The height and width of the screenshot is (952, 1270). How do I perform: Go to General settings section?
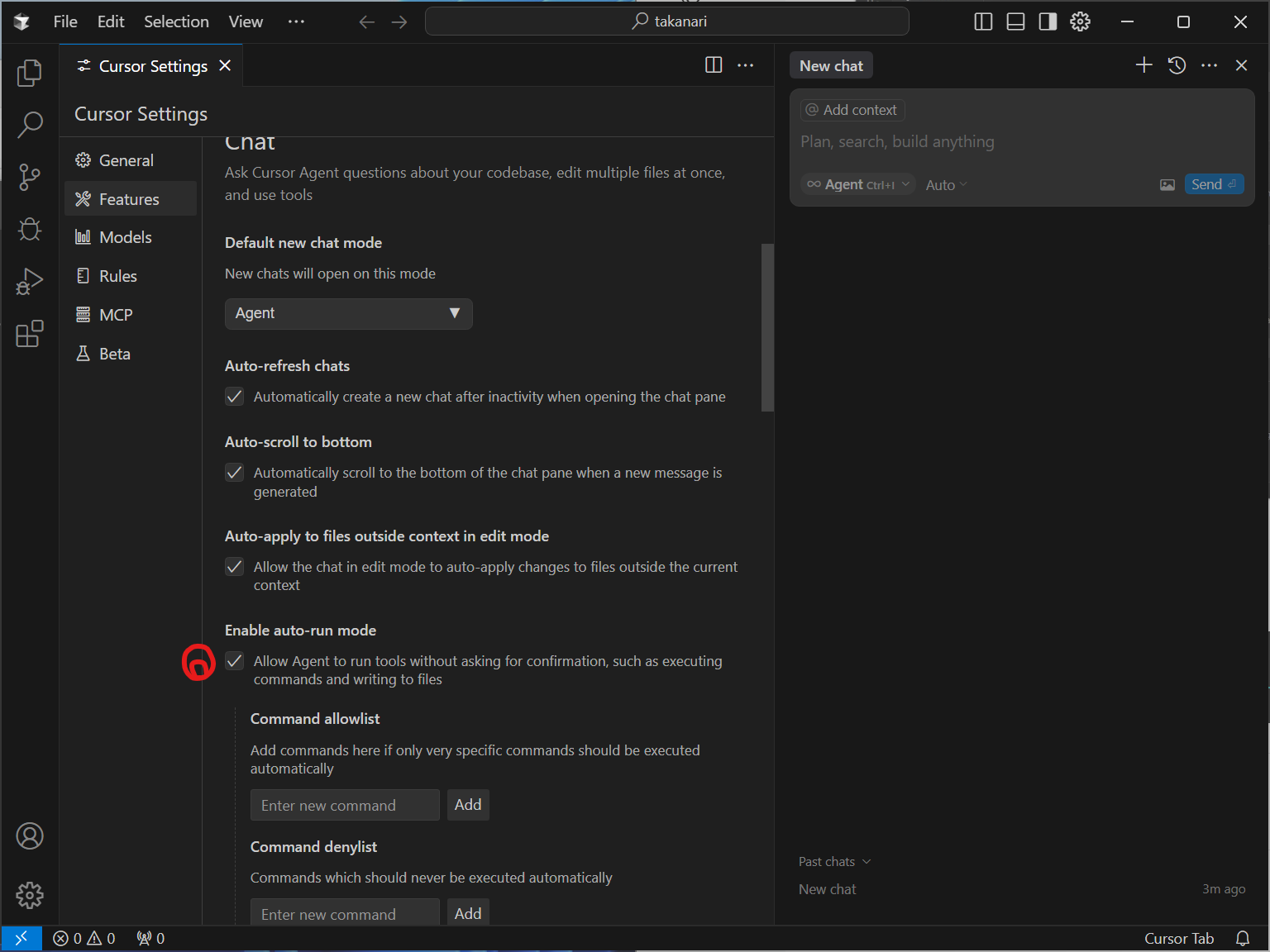pyautogui.click(x=131, y=160)
